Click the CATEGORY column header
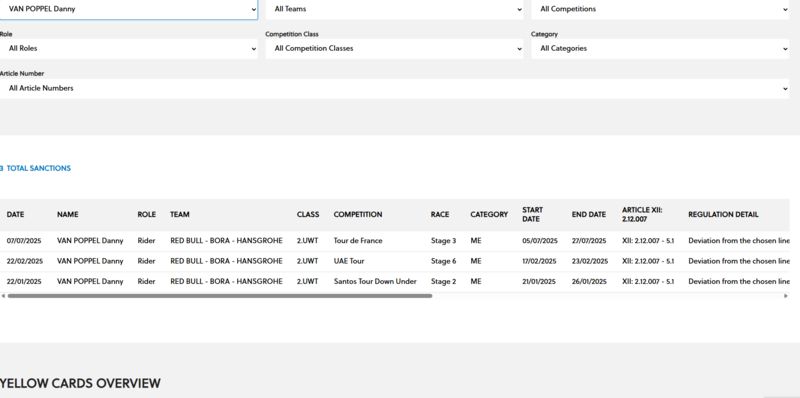 [x=489, y=215]
